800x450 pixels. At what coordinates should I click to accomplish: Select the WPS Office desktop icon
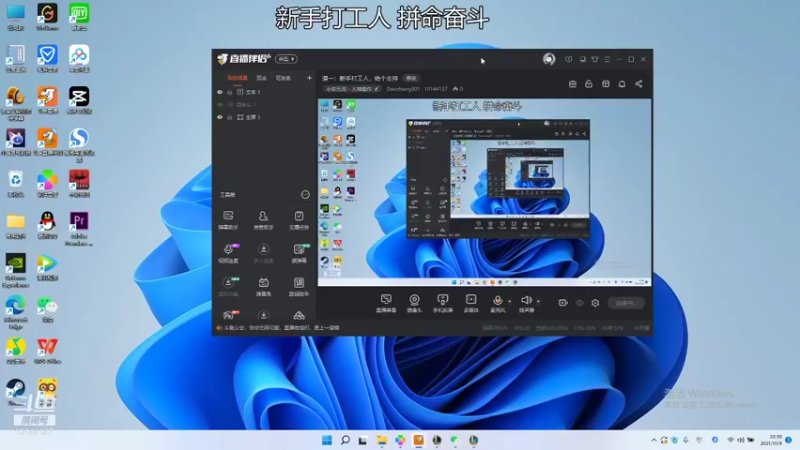coord(47,351)
